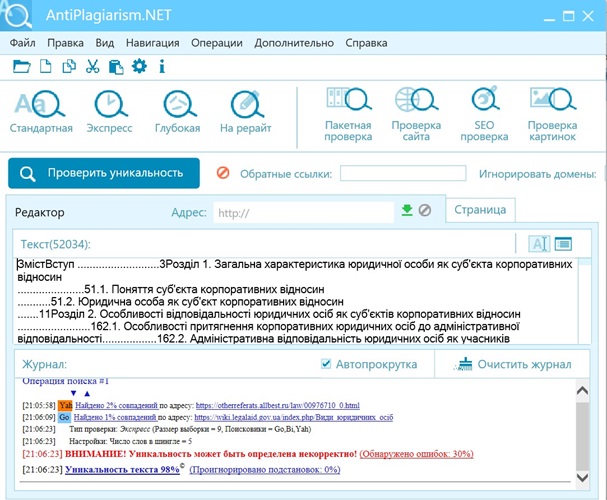Open settings gear icon
Screen dimensions: 607x500
click(x=139, y=66)
